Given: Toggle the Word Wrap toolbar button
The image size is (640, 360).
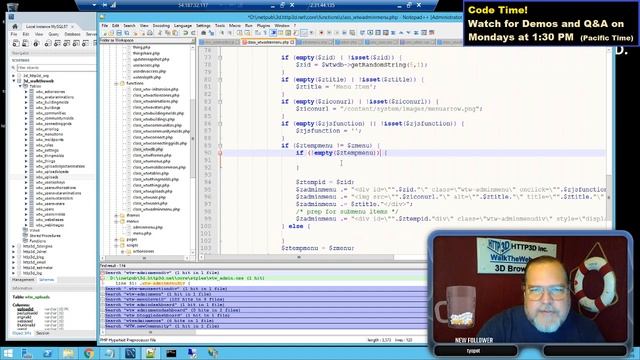Looking at the screenshot, I should coord(258,33).
